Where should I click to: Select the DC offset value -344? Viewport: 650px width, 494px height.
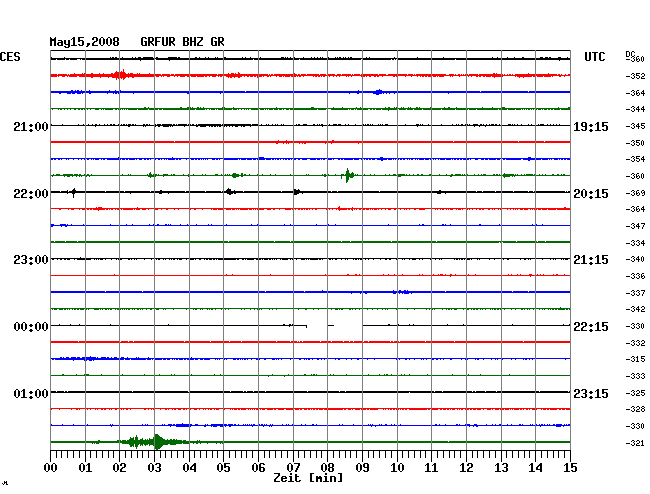click(635, 109)
